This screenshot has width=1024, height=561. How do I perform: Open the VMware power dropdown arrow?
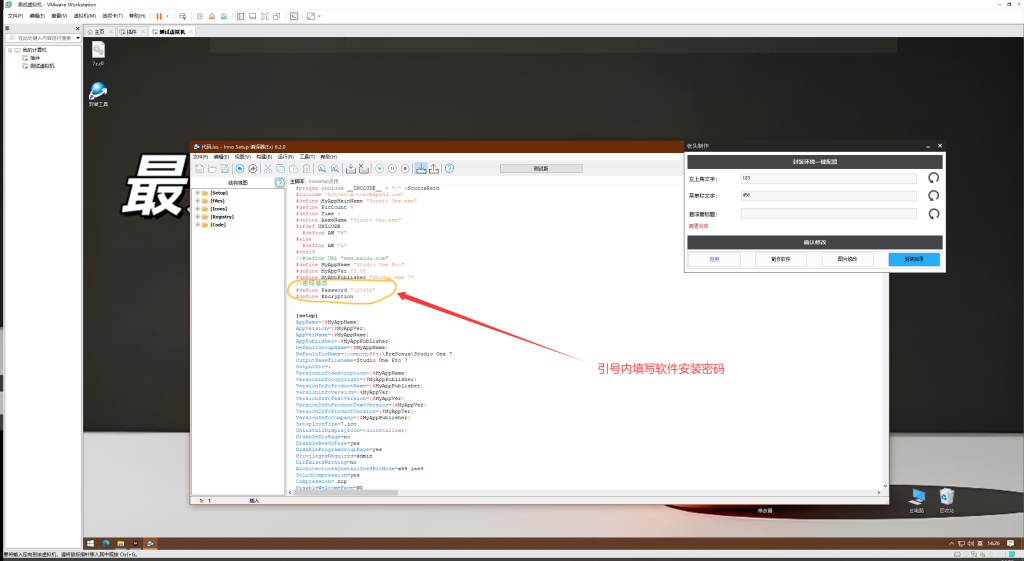coord(168,16)
